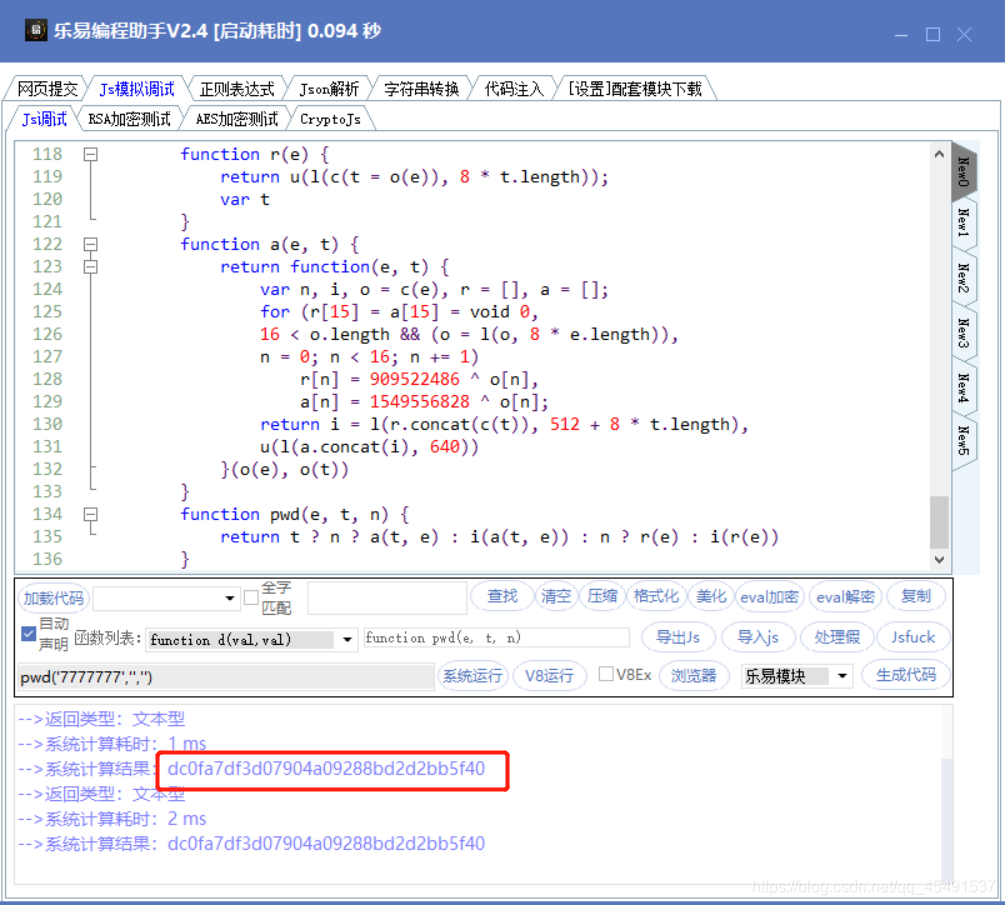Select the New2 side tab
1005x905 pixels.
click(x=963, y=278)
